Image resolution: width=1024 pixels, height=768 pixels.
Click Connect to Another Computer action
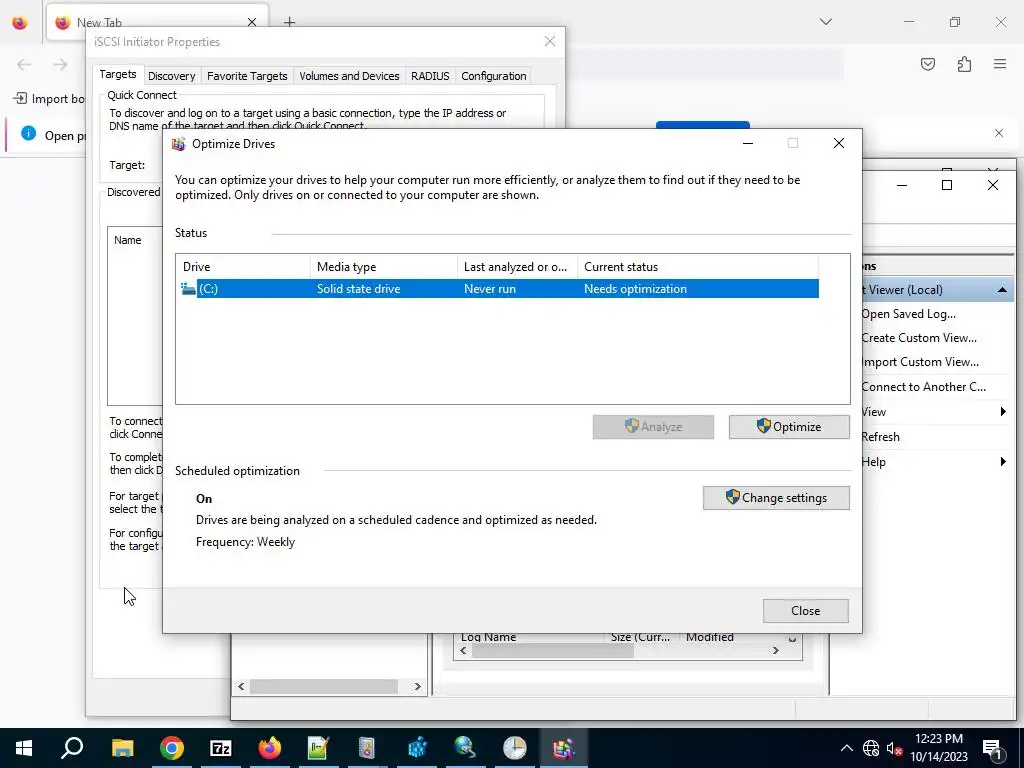(923, 387)
